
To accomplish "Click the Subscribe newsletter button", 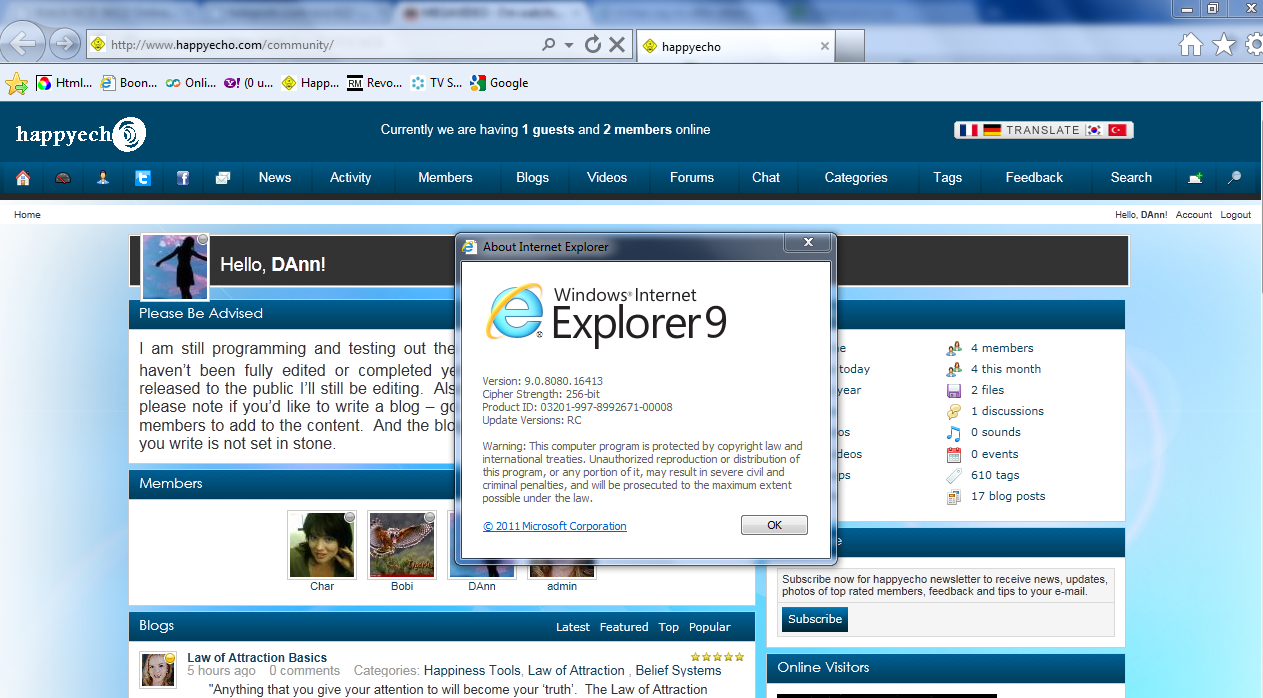I will tap(815, 619).
